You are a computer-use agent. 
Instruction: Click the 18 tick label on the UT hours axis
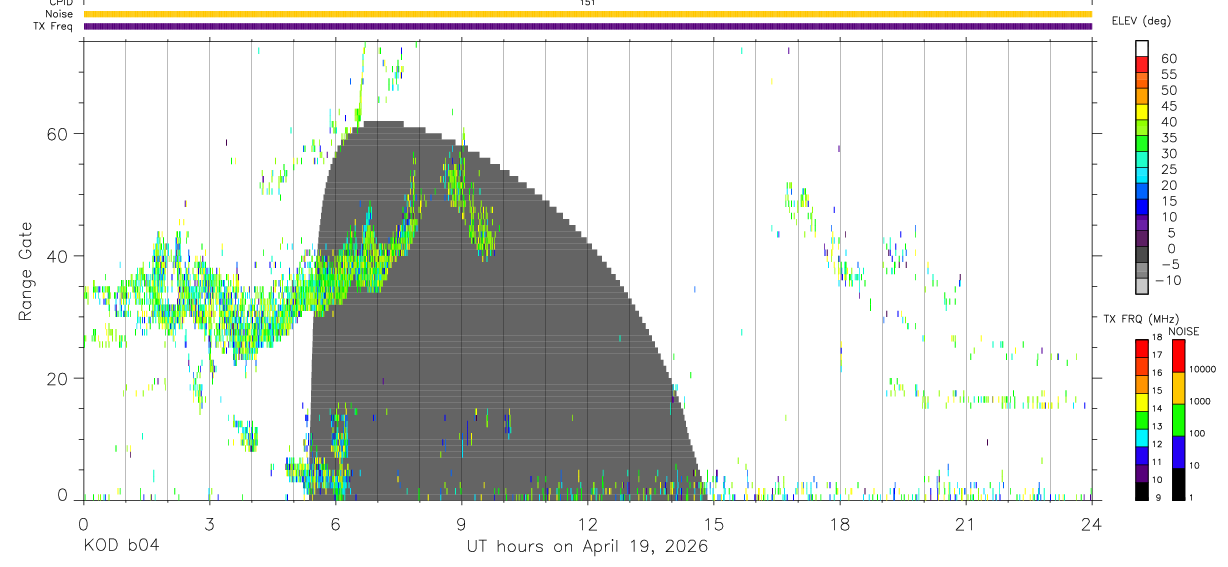(839, 523)
